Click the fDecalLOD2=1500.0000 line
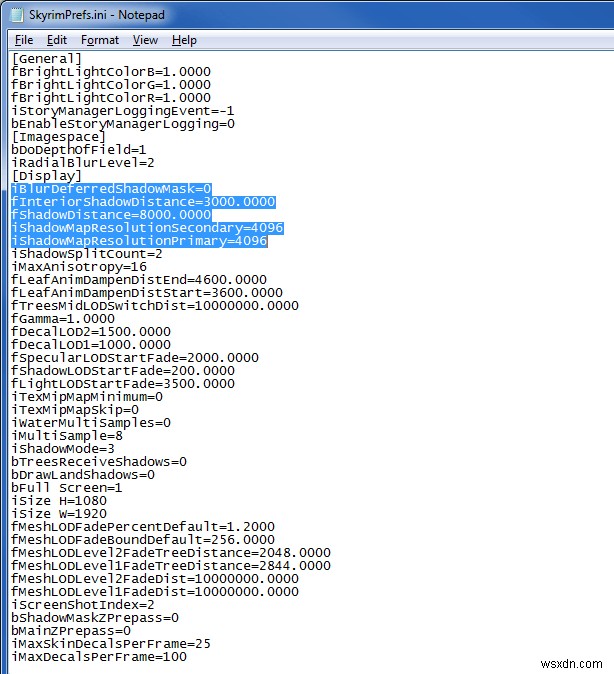Screen dimensions: 614x674 [91, 332]
